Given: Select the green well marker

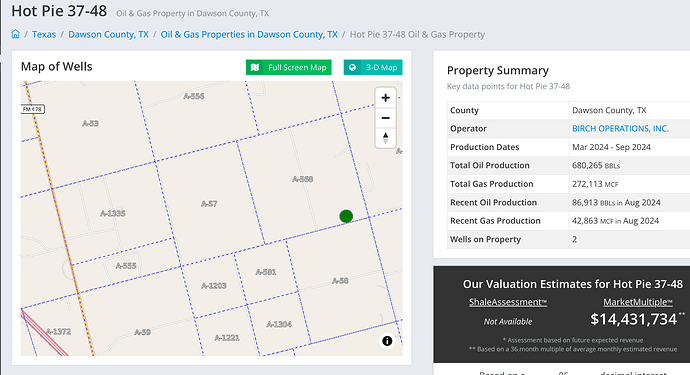Looking at the screenshot, I should click(x=346, y=216).
